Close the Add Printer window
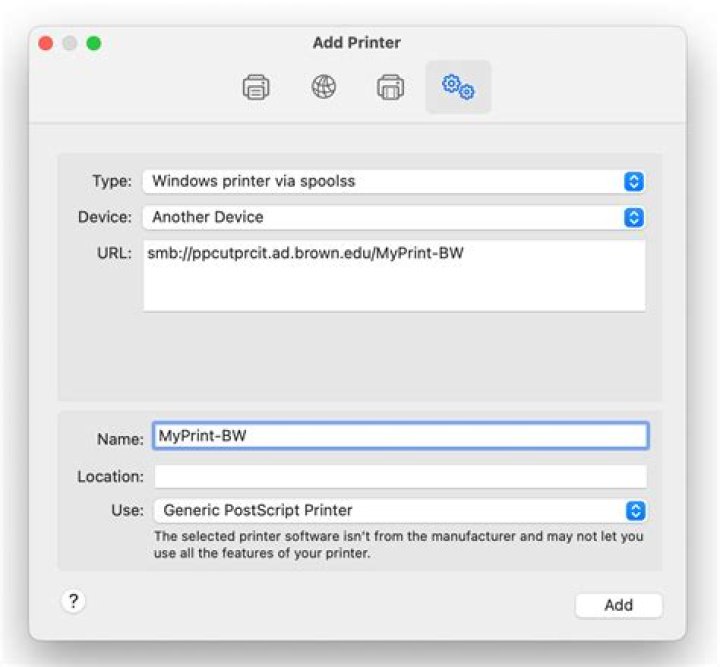 click(x=46, y=44)
